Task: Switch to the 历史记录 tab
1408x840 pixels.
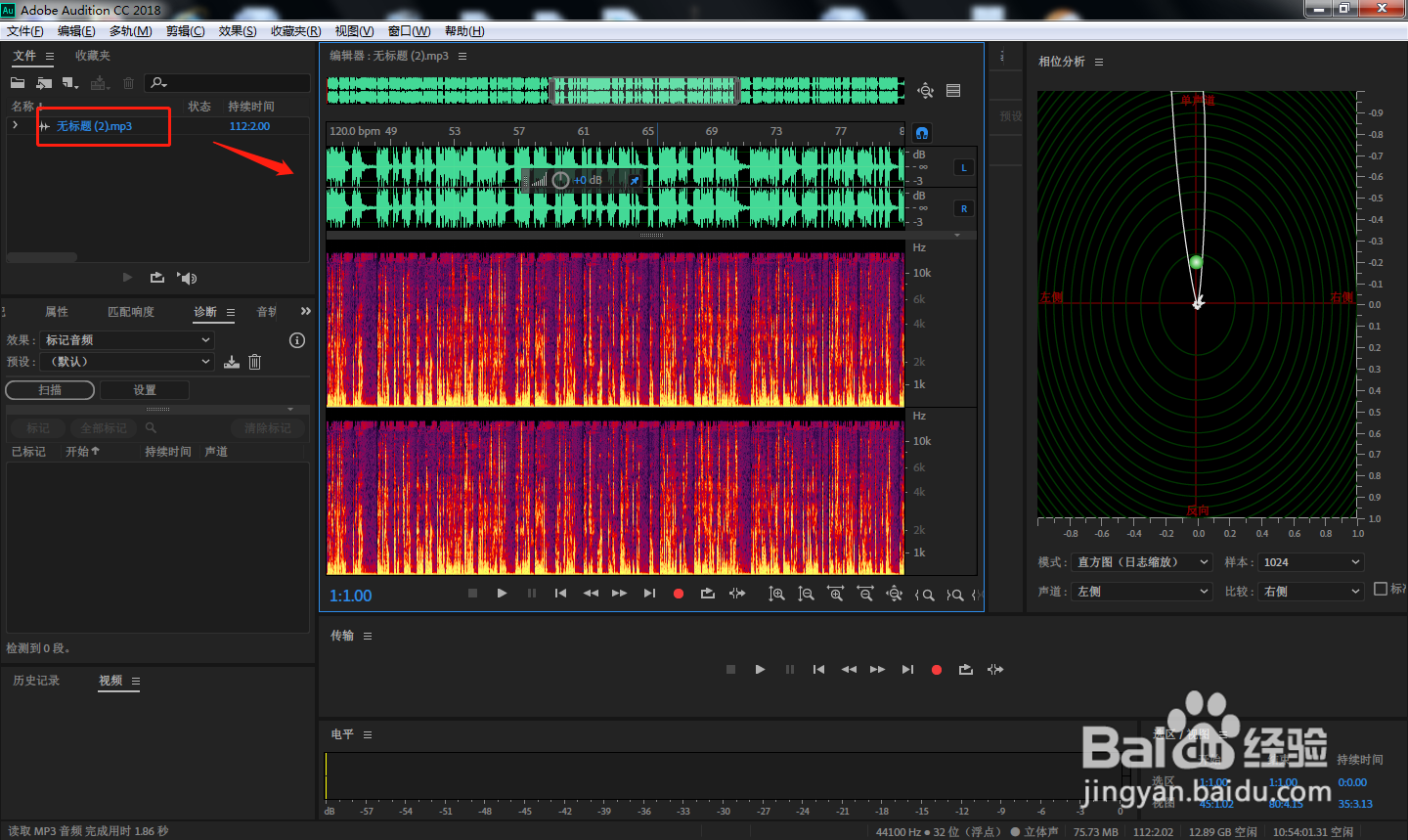Action: [36, 681]
